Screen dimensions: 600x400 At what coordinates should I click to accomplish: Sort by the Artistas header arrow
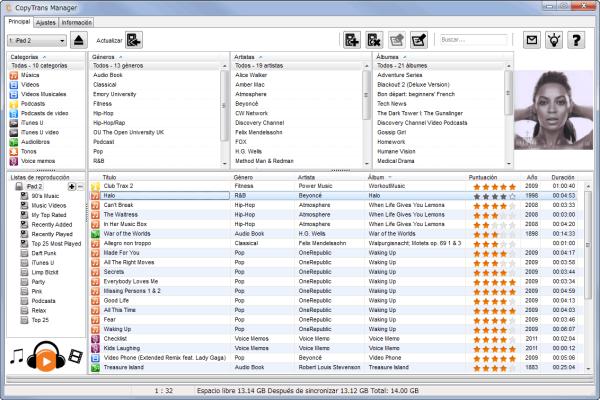pyautogui.click(x=261, y=57)
